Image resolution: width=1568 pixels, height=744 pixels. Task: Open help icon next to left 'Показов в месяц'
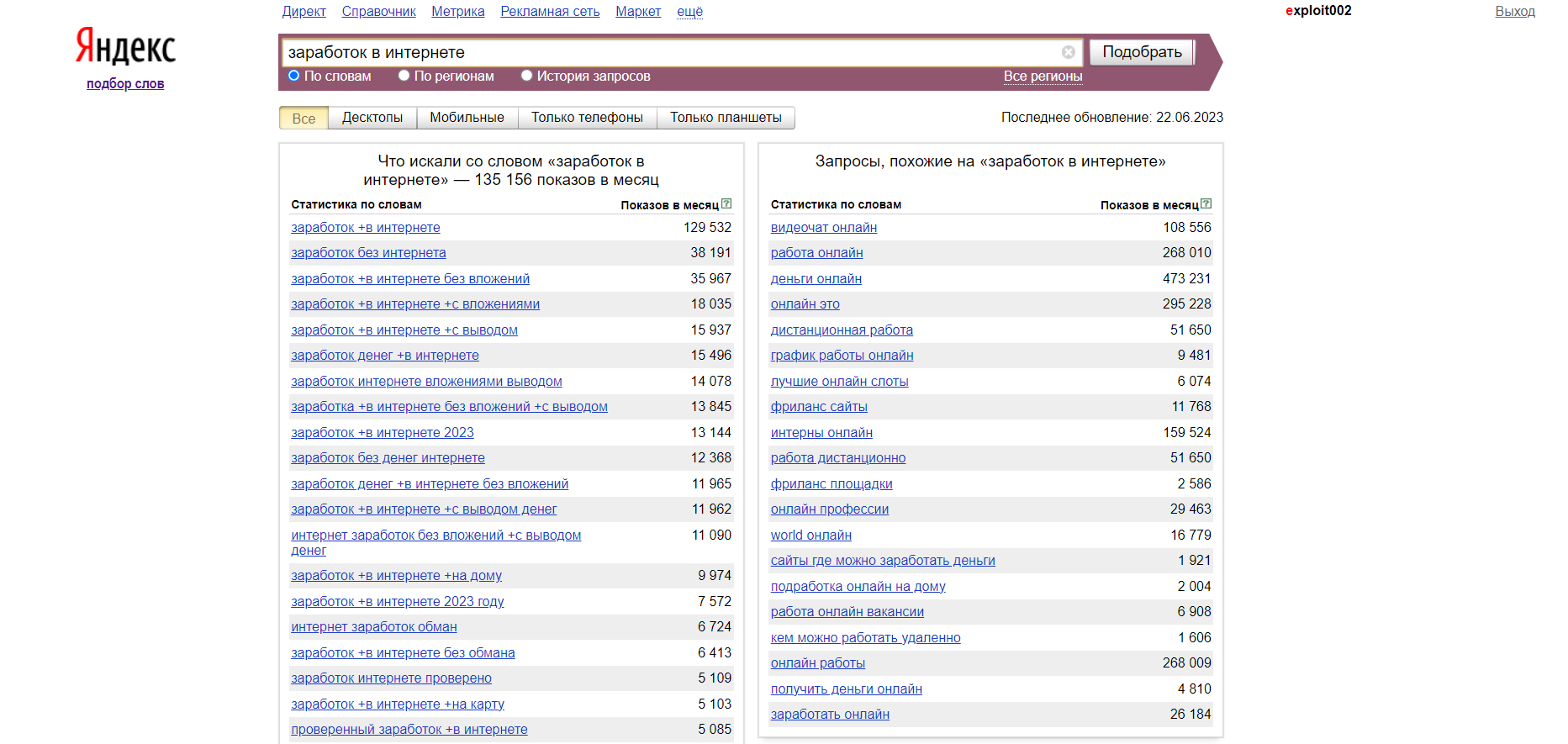[x=726, y=203]
